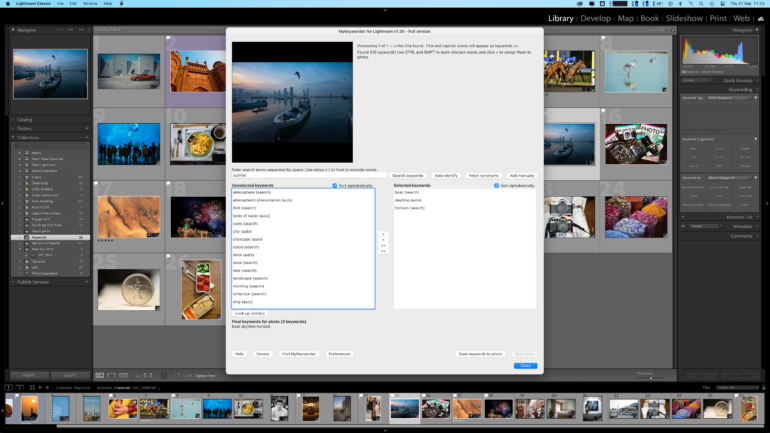Click the Import button

[29, 375]
